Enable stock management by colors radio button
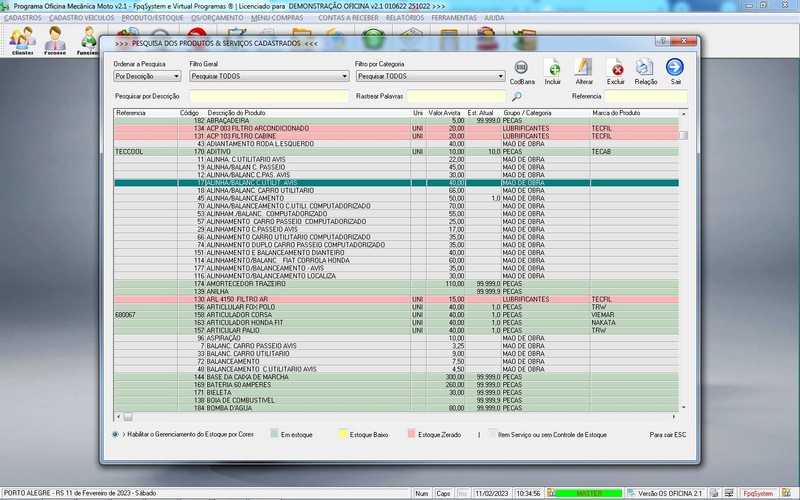This screenshot has width=800, height=500. click(116, 435)
